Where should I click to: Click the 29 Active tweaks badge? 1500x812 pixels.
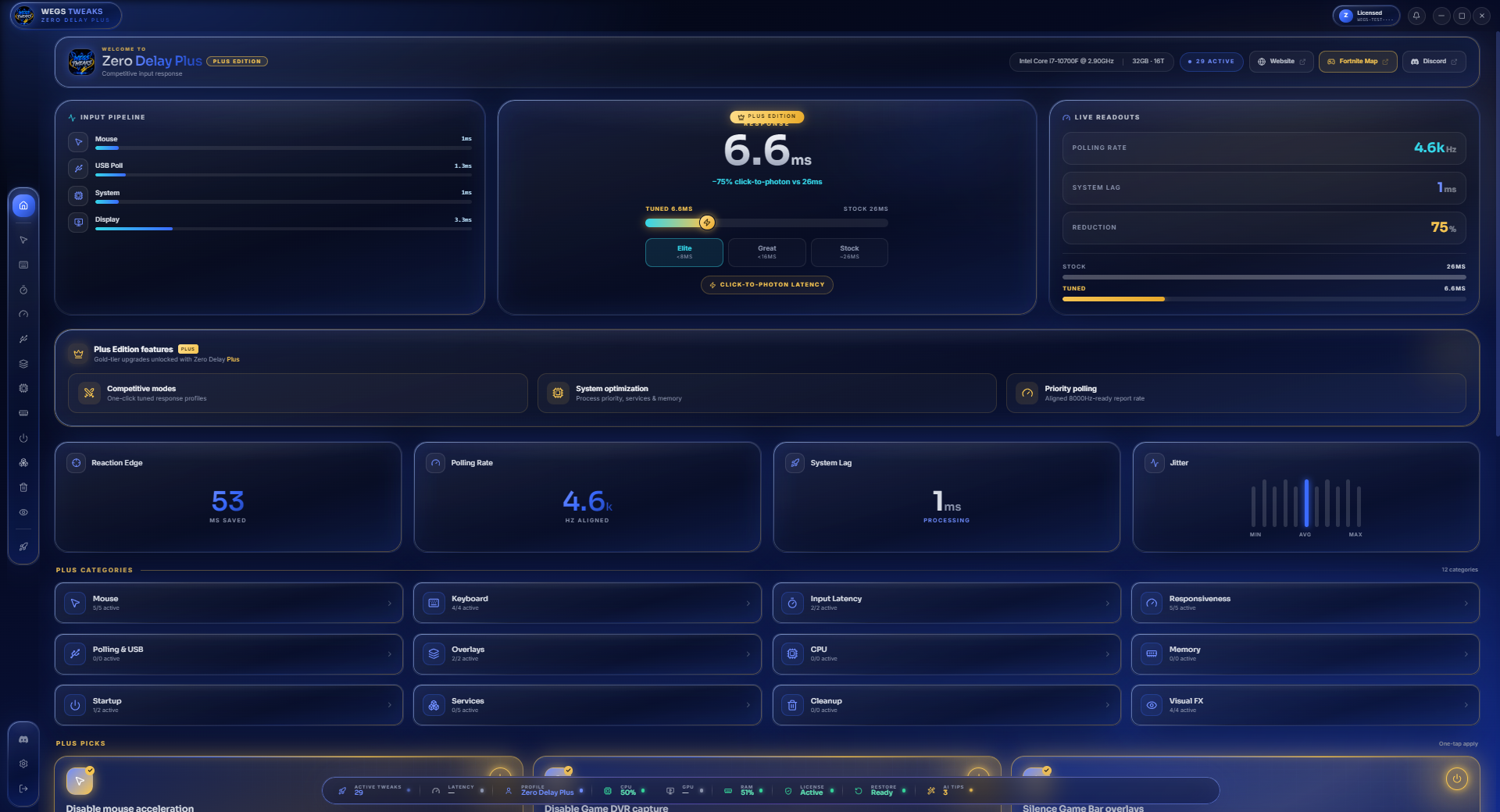(1211, 62)
